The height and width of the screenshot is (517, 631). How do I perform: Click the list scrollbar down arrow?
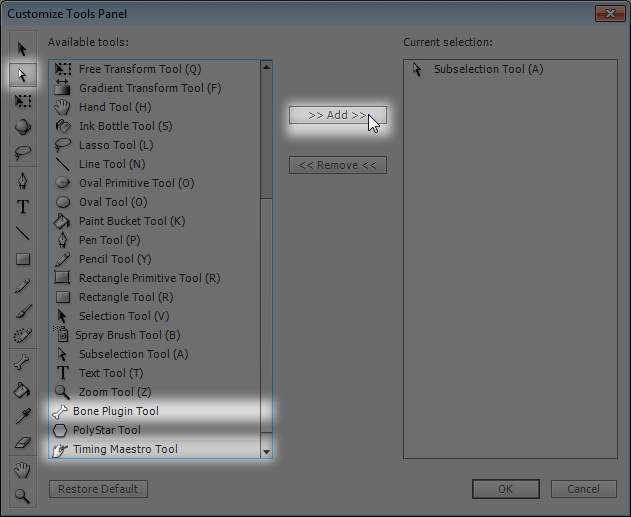(266, 452)
